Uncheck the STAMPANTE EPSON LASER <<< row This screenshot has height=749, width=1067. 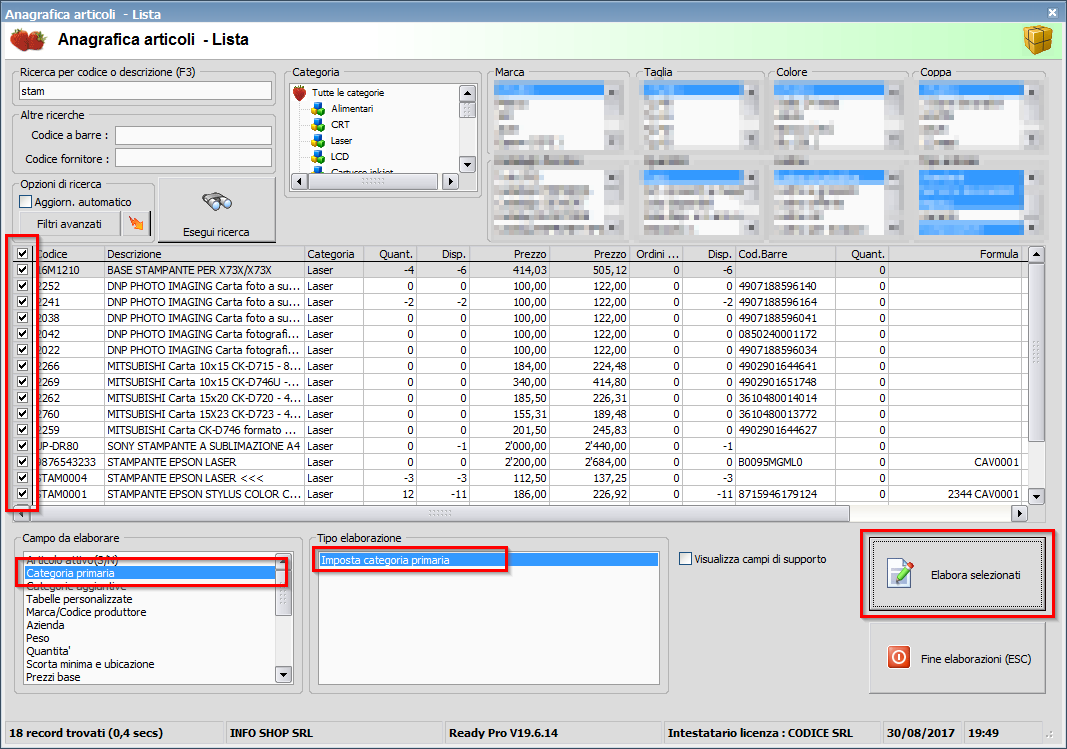pyautogui.click(x=22, y=478)
